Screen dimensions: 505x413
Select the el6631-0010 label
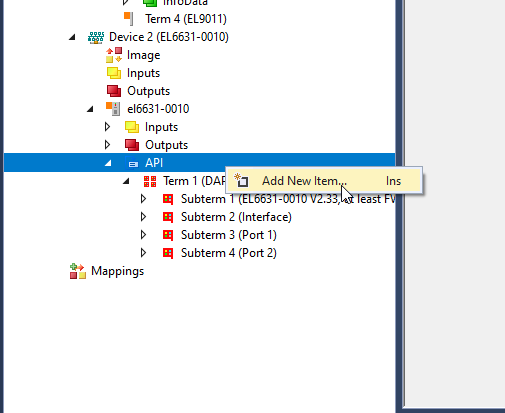pos(158,109)
